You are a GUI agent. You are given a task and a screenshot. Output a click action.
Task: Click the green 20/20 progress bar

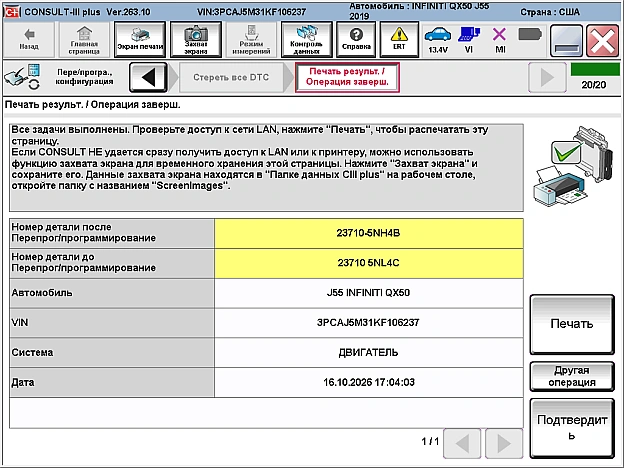click(x=595, y=69)
